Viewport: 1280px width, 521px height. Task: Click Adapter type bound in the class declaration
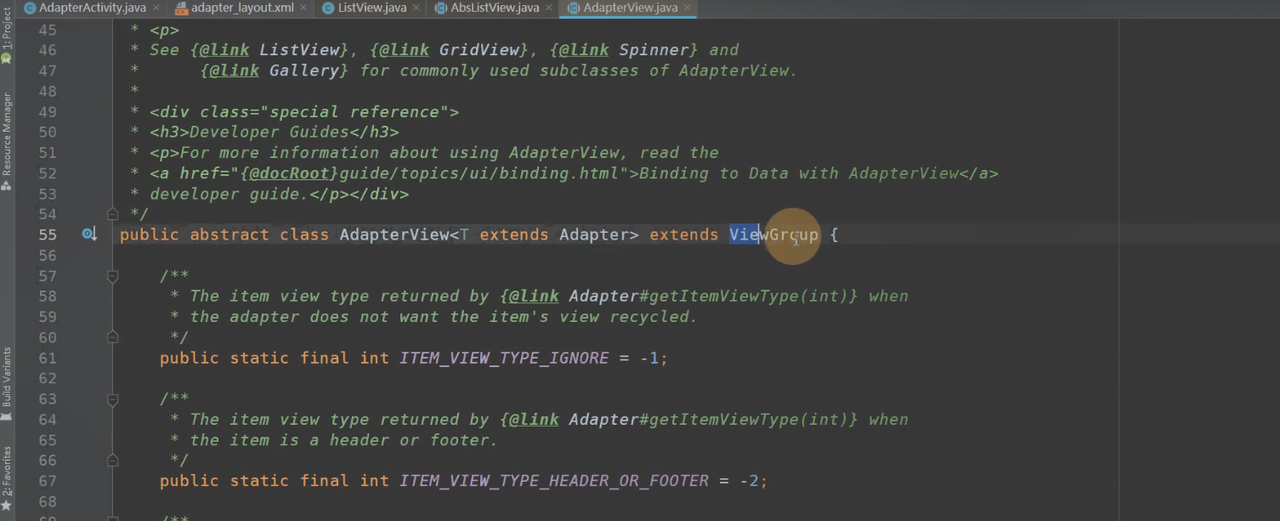(x=594, y=235)
